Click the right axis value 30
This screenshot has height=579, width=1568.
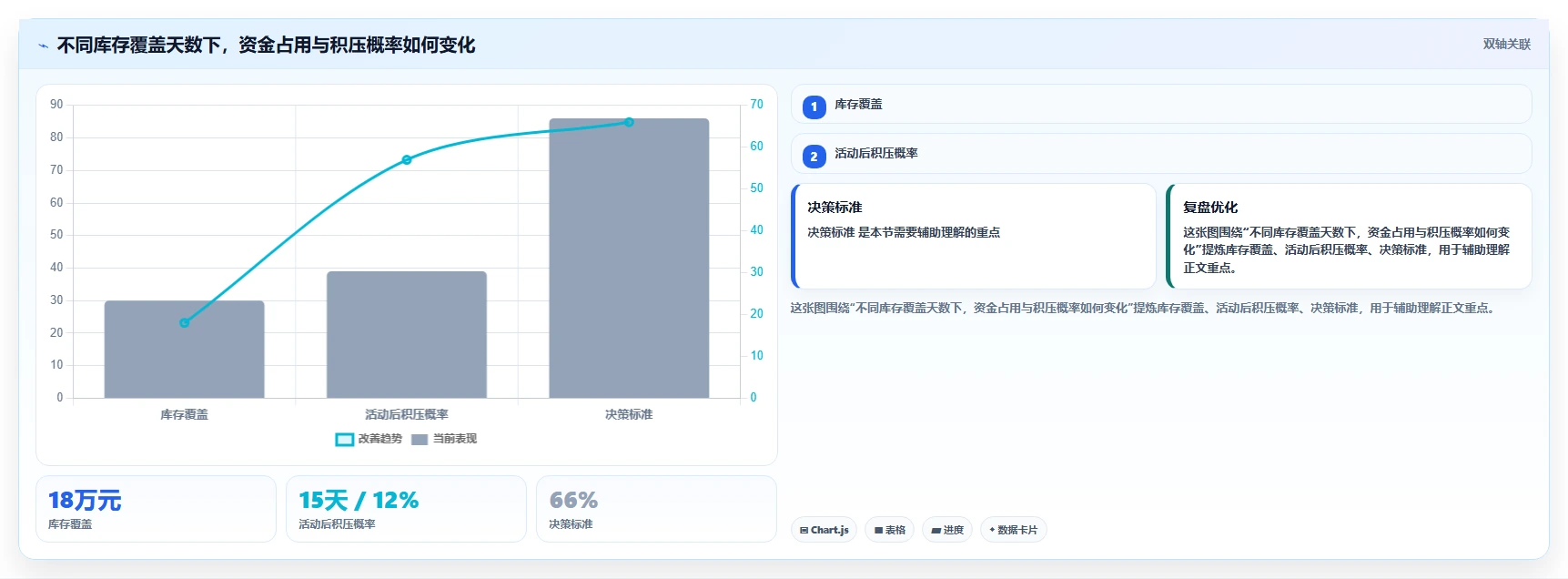756,272
